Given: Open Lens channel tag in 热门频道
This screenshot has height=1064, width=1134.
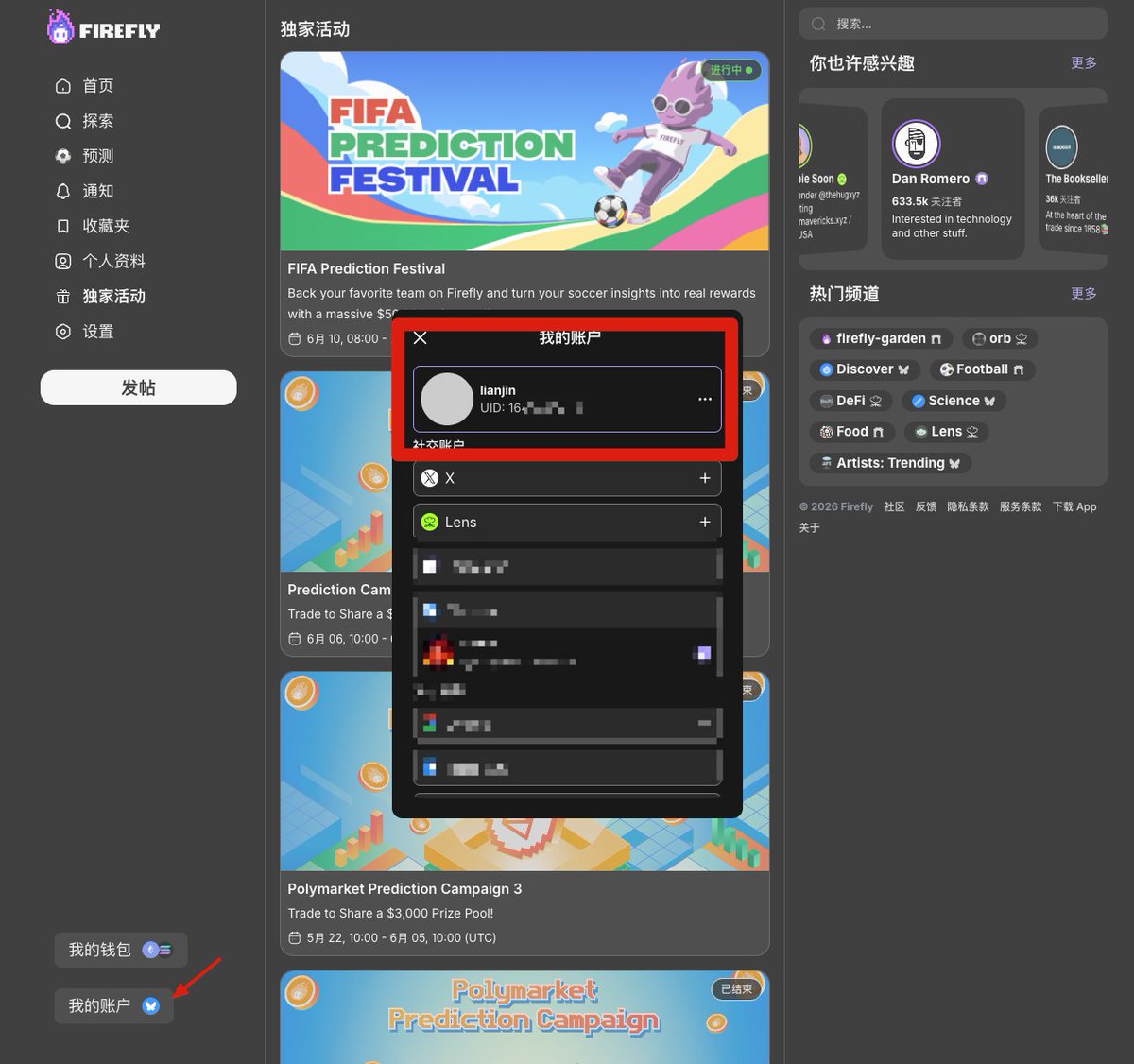Looking at the screenshot, I should pos(947,432).
